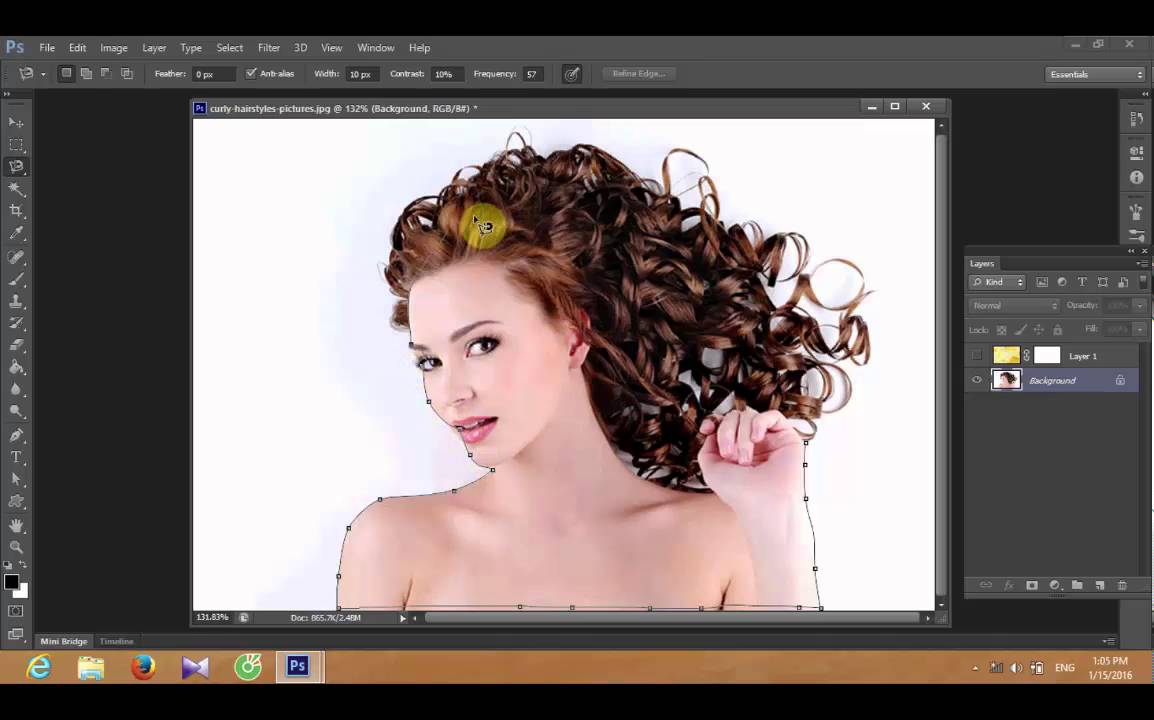Choose Subtract from selection mode
1154x720 pixels.
[x=106, y=74]
